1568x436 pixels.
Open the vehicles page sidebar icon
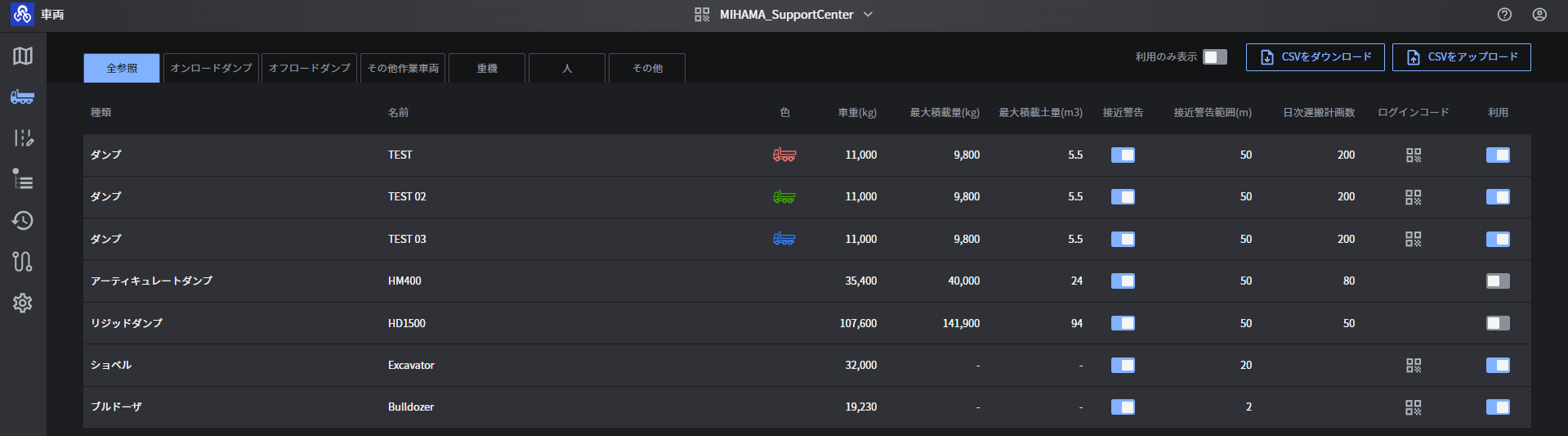click(23, 97)
